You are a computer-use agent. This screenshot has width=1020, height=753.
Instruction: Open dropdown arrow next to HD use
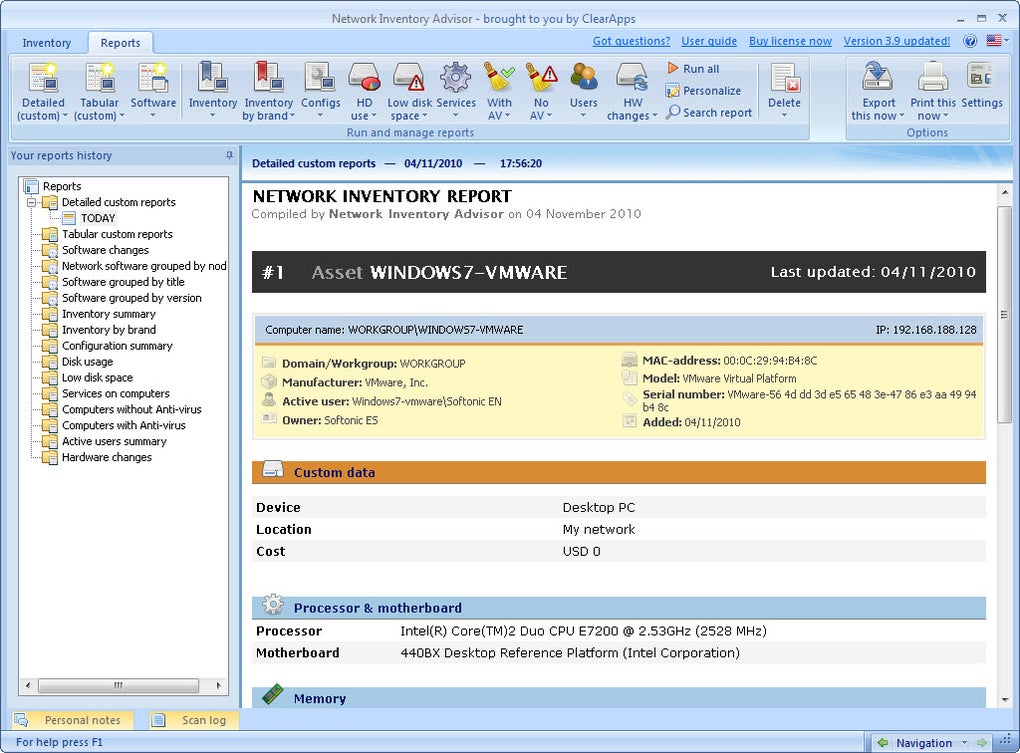click(x=374, y=116)
